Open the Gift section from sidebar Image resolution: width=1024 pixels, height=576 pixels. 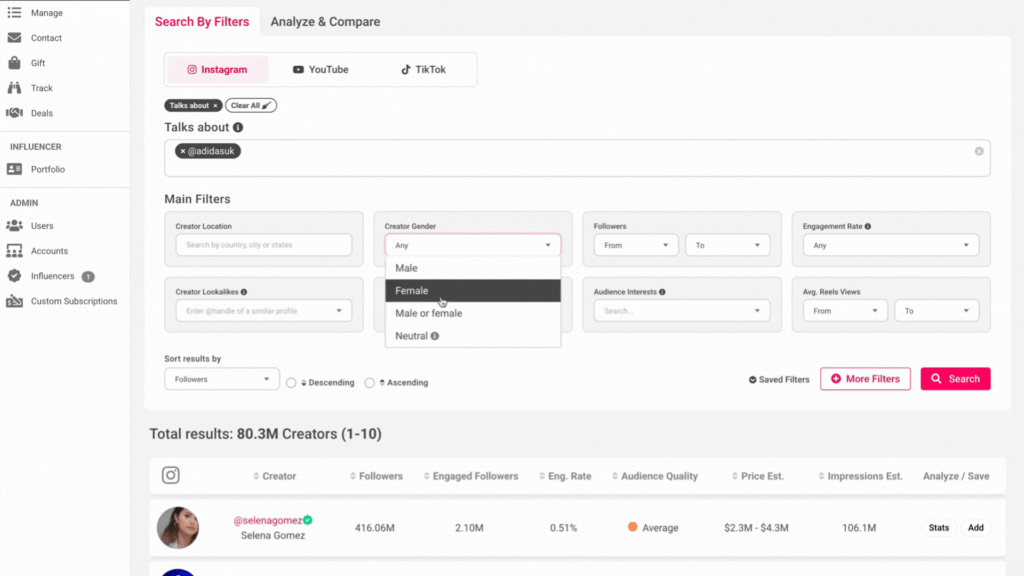tap(38, 62)
